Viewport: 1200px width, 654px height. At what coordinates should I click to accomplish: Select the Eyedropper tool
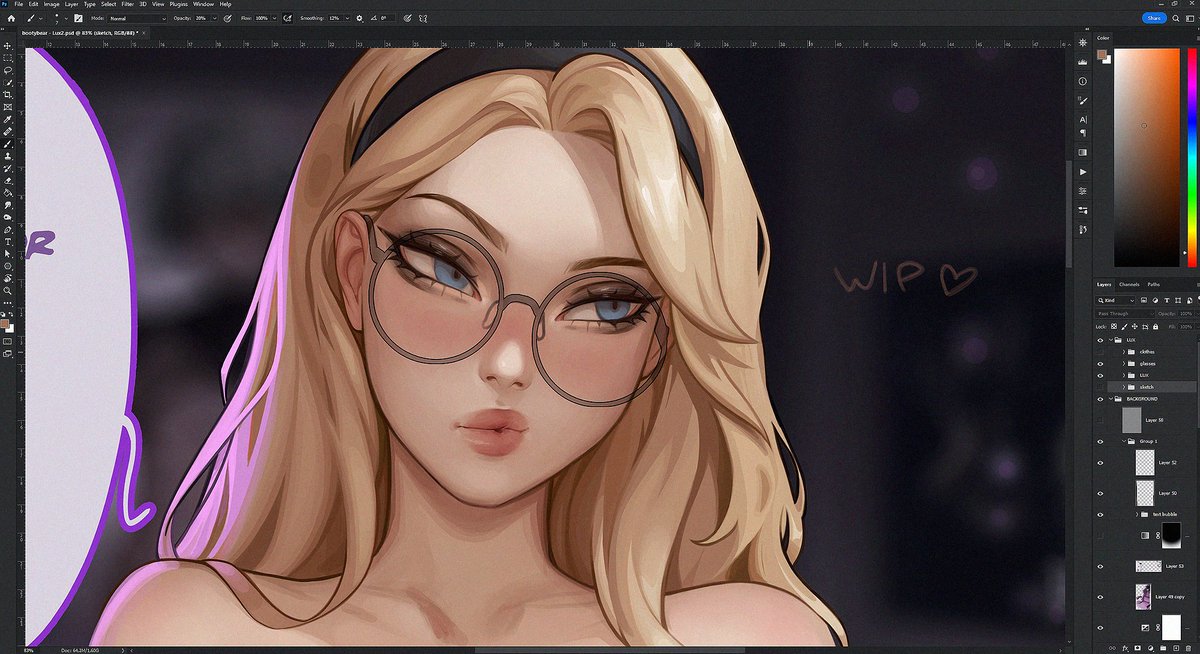pyautogui.click(x=8, y=119)
